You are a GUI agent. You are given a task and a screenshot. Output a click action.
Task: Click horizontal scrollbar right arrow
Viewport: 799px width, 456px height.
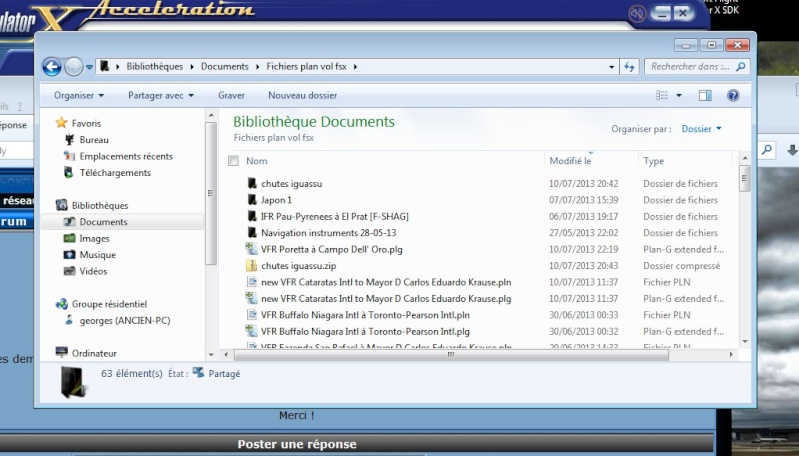tap(731, 355)
